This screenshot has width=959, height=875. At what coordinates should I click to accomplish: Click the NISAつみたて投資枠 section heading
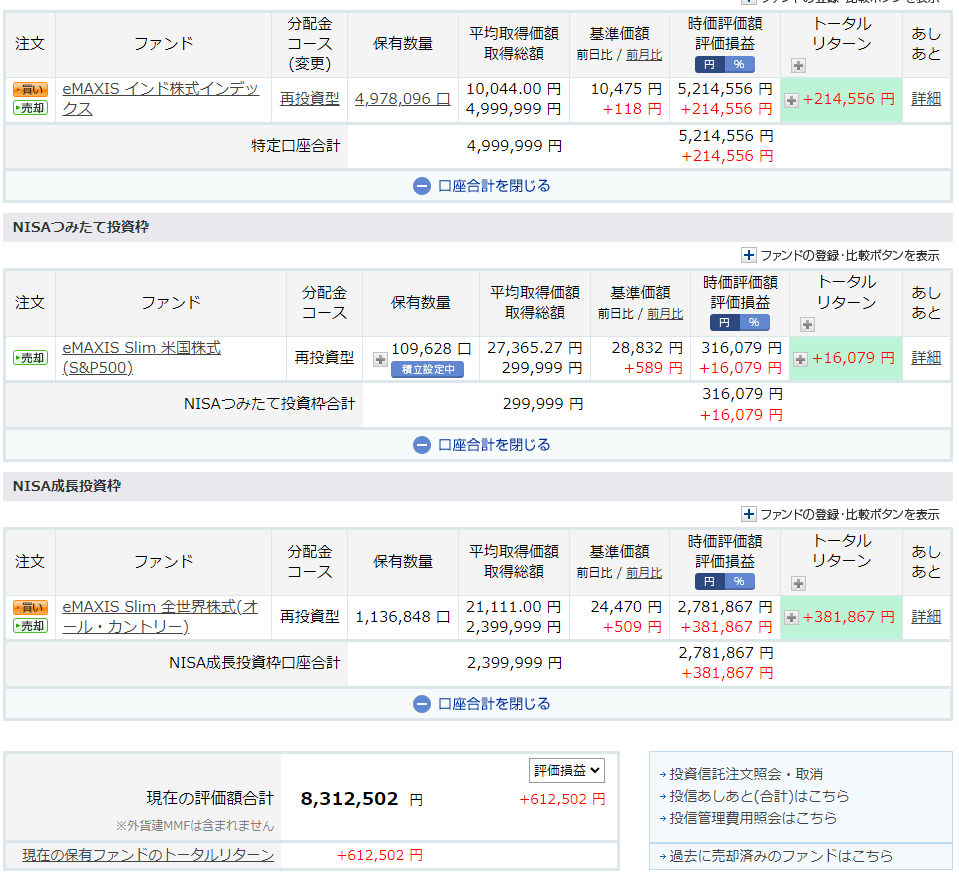point(81,227)
